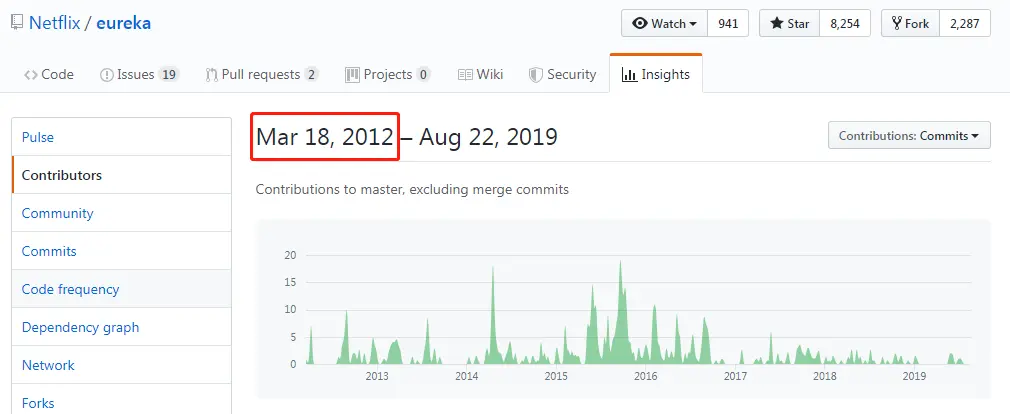Click the Projects board icon
1010x414 pixels.
(352, 75)
